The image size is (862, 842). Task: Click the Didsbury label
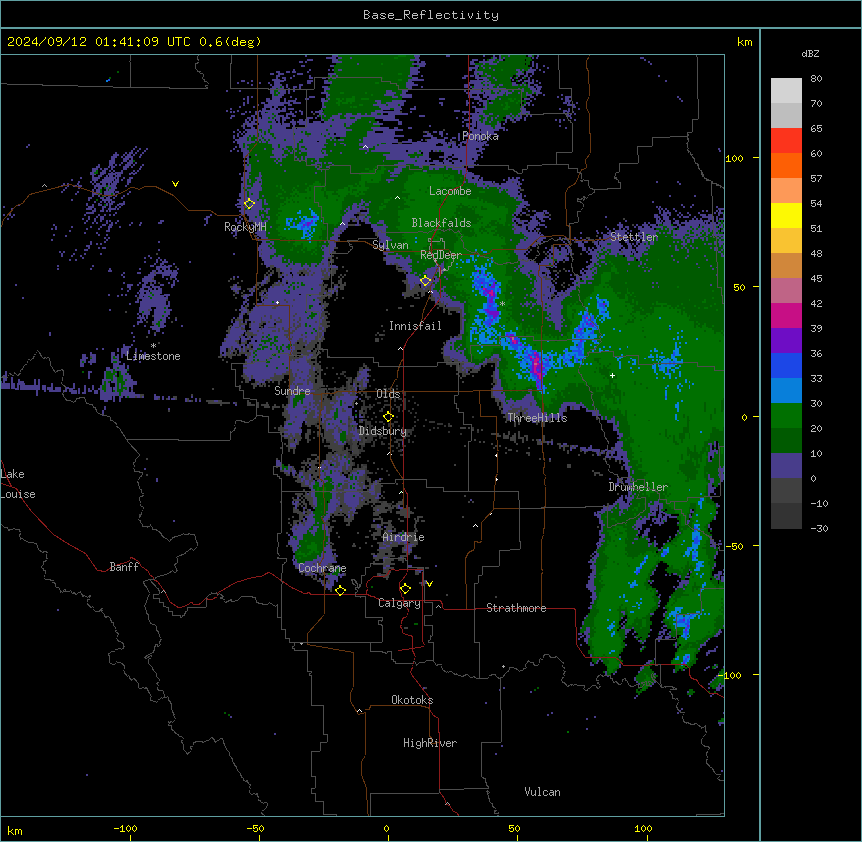point(383,431)
